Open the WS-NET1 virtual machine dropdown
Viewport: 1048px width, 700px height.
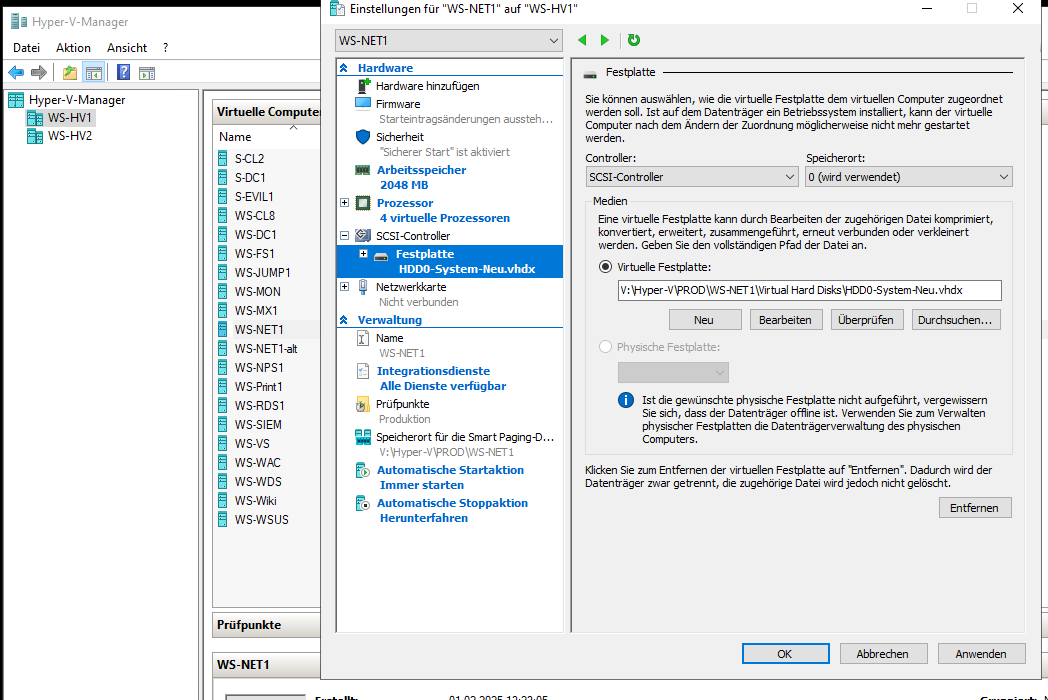pyautogui.click(x=448, y=41)
